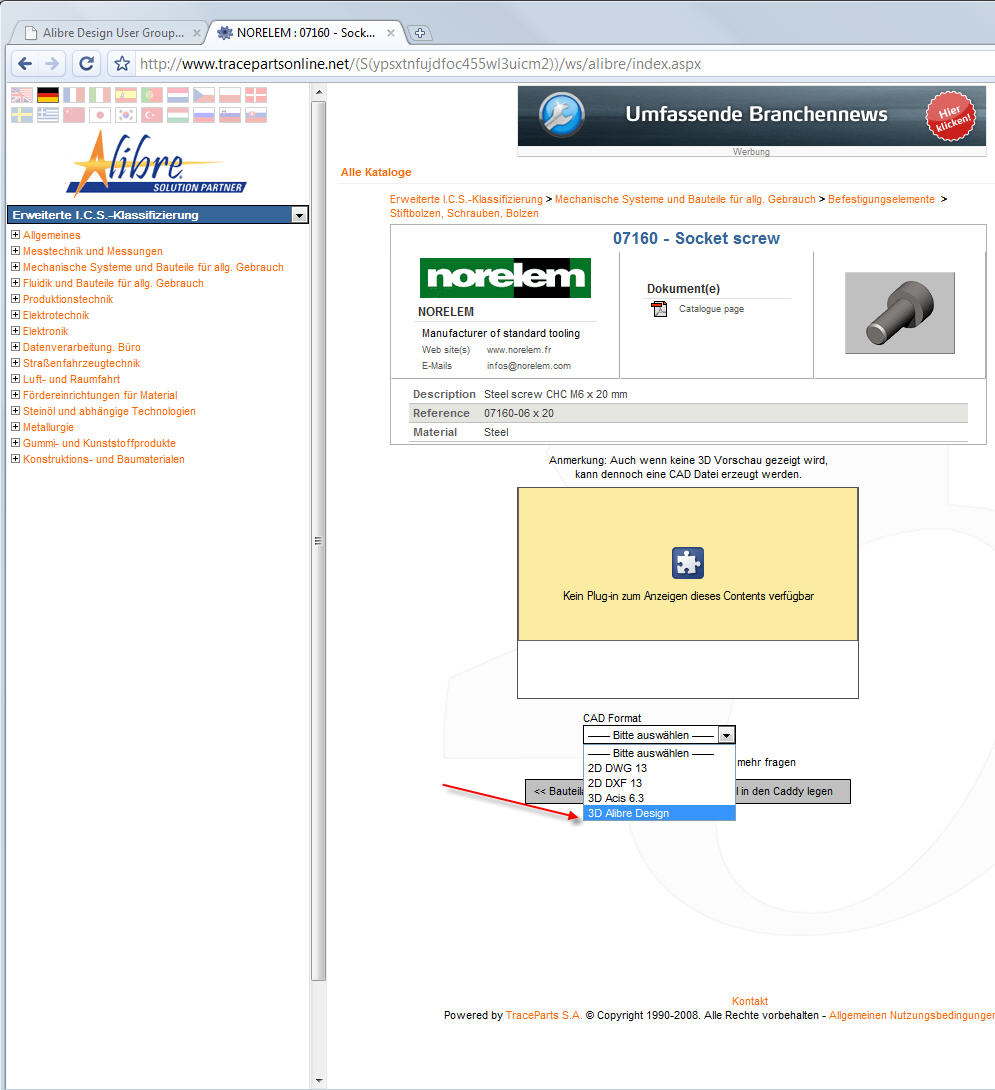Expand the Messtechnik und Messungen node
Screen dimensions: 995x1090
point(15,251)
